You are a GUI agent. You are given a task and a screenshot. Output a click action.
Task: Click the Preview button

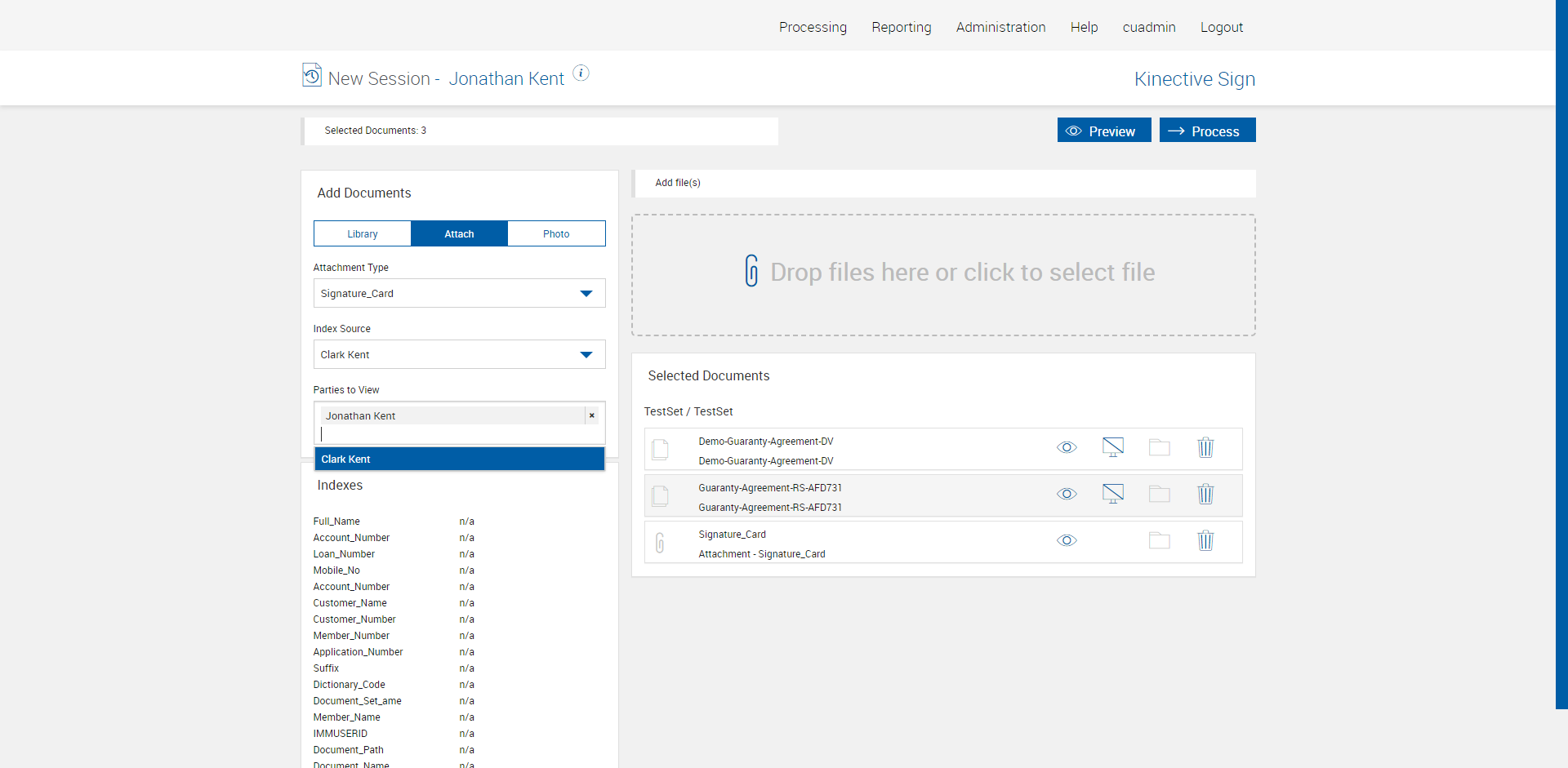click(1103, 131)
